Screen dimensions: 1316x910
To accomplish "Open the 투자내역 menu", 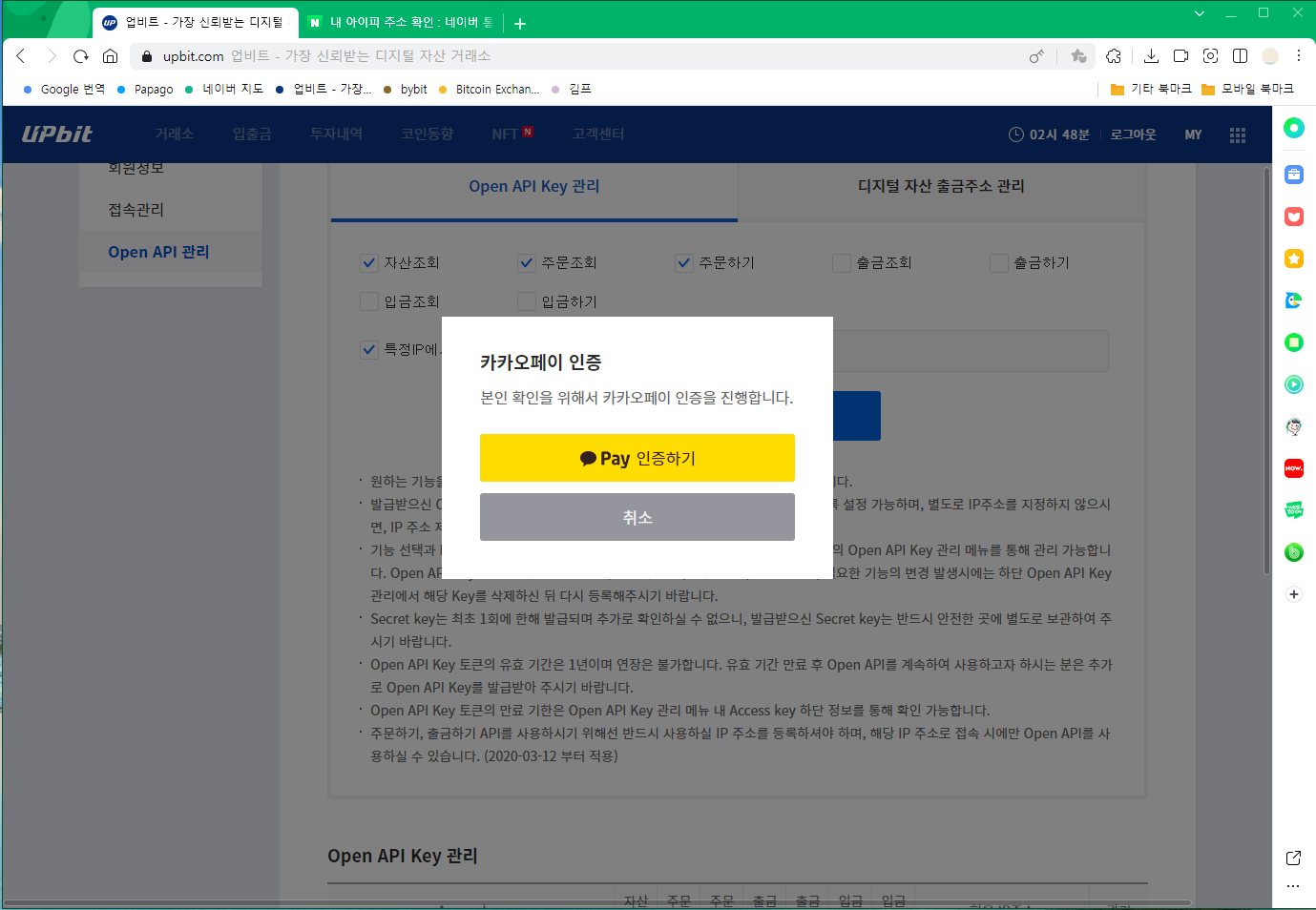I will [336, 134].
